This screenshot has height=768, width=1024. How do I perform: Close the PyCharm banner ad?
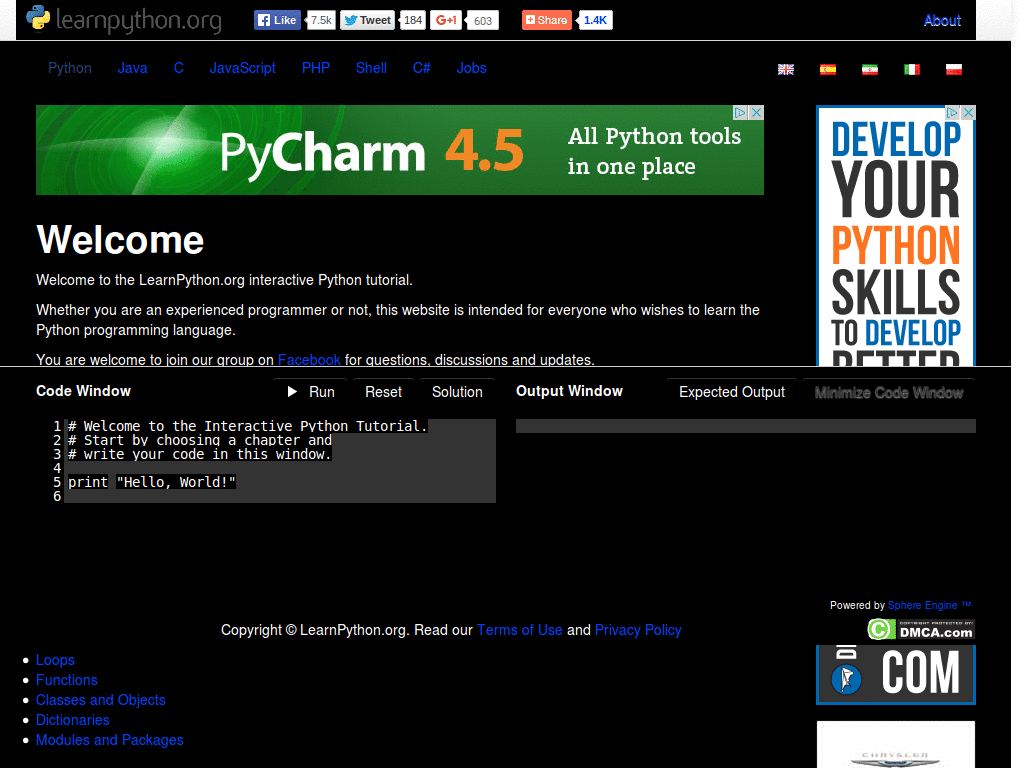tap(757, 112)
